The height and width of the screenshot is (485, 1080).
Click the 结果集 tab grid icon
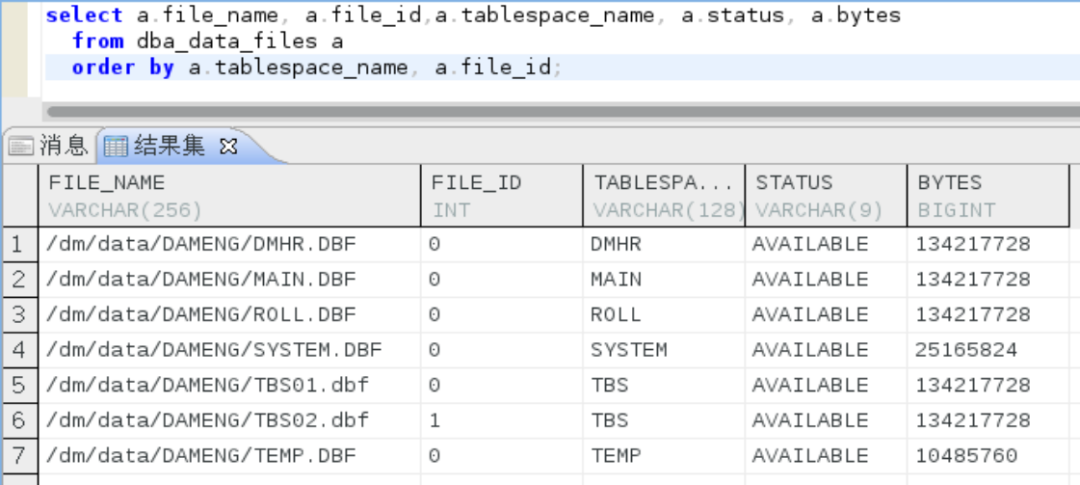coord(117,146)
